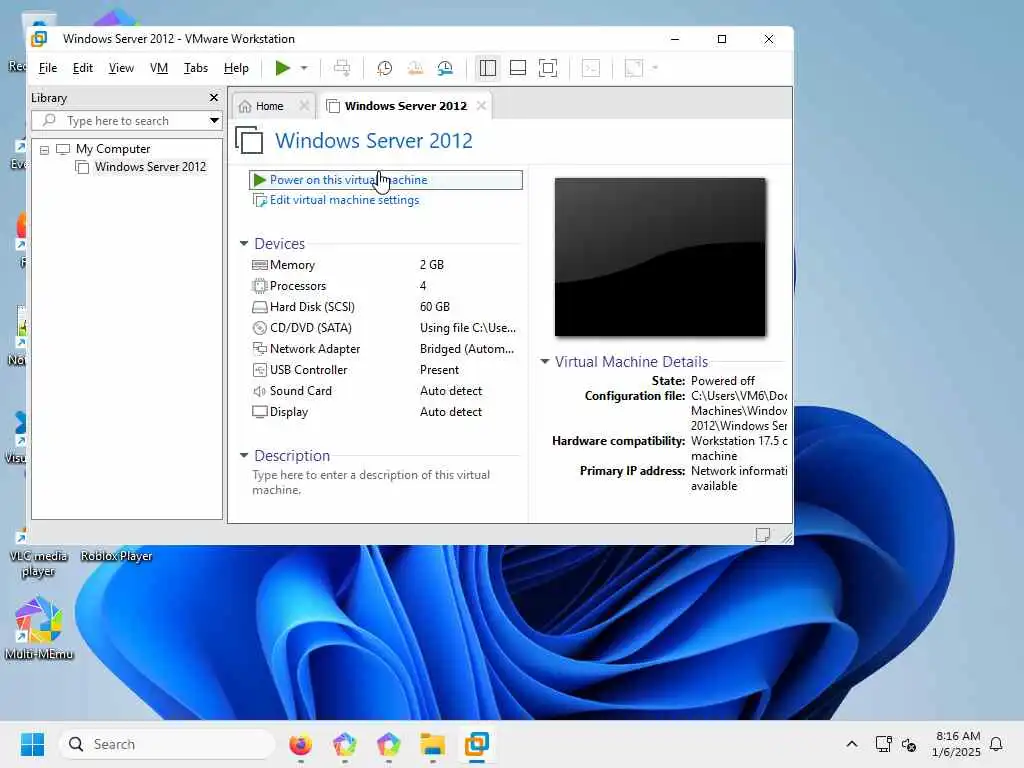
Task: Click the network tray icon
Action: click(x=883, y=744)
